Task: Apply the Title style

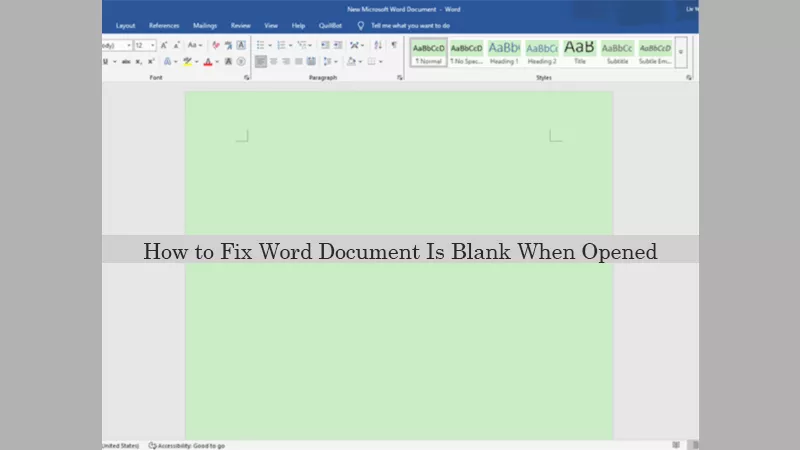Action: click(x=580, y=52)
